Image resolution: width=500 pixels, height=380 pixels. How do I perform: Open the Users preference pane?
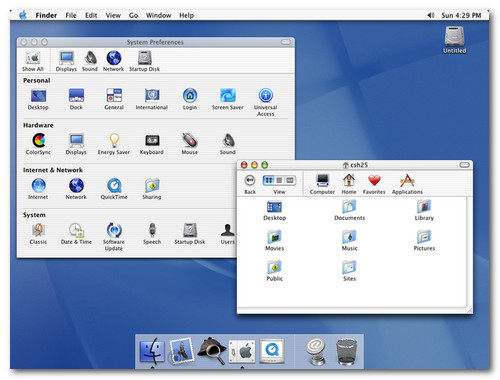coord(228,233)
